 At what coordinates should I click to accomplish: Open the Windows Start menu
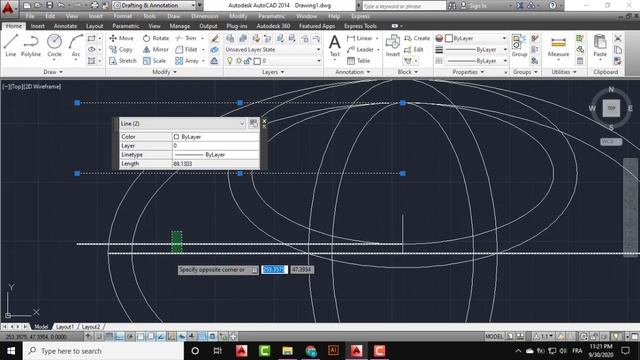point(11,351)
